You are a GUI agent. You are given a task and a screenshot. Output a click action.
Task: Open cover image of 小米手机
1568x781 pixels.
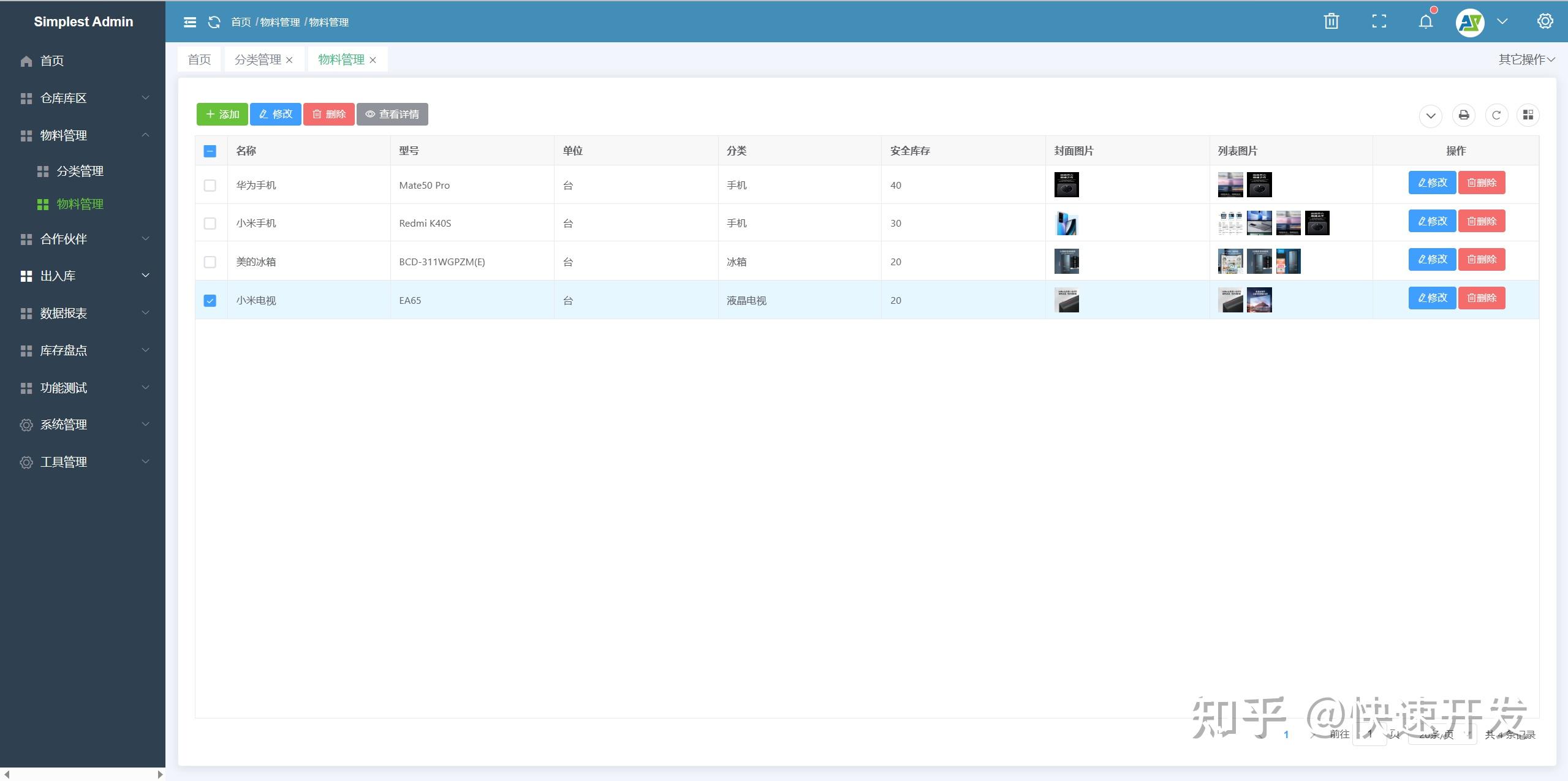coord(1067,223)
